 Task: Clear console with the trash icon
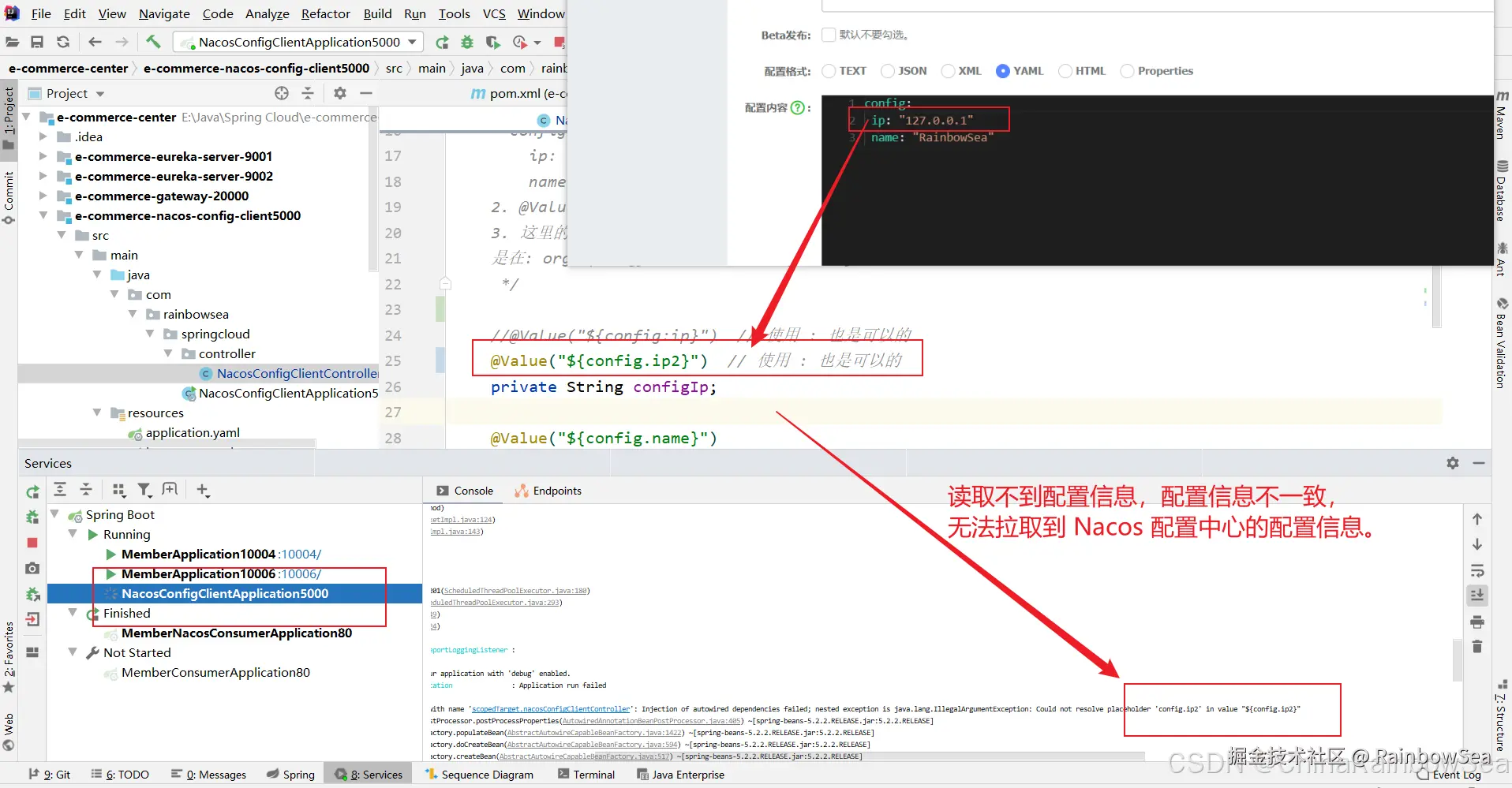pyautogui.click(x=1477, y=647)
